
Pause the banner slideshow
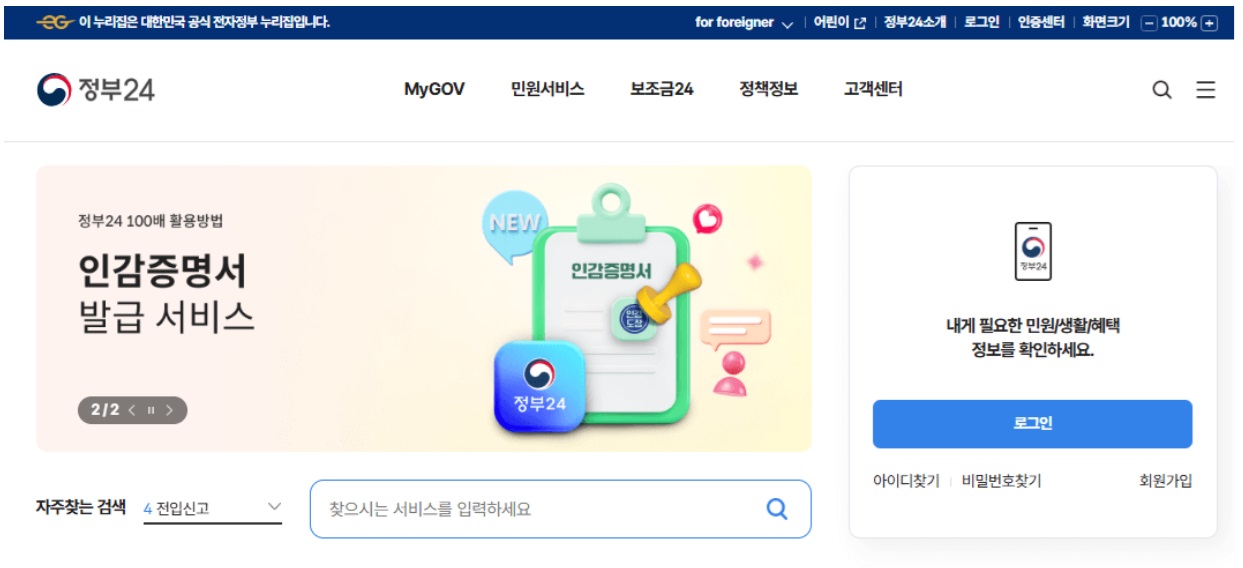pos(151,410)
